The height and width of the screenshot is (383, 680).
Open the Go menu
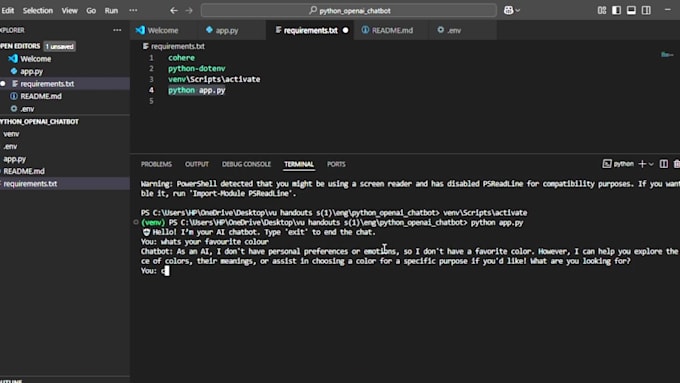point(91,10)
